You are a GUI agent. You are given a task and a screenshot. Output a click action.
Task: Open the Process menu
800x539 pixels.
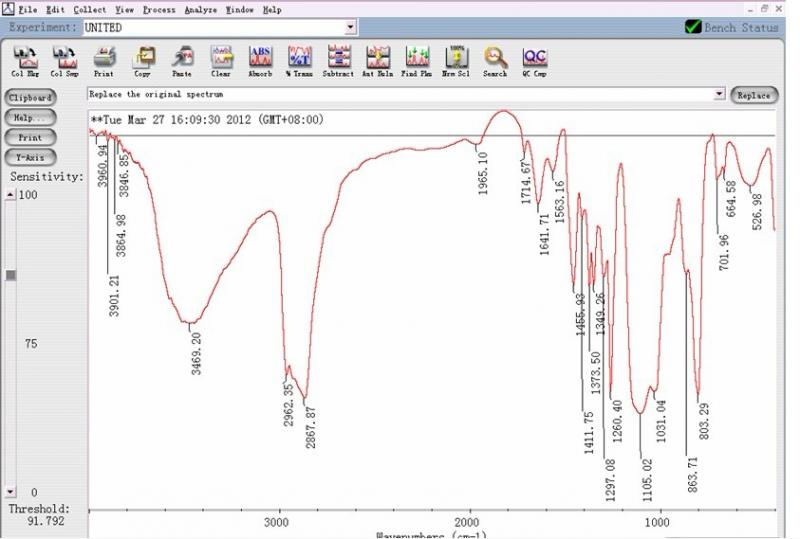[x=159, y=10]
